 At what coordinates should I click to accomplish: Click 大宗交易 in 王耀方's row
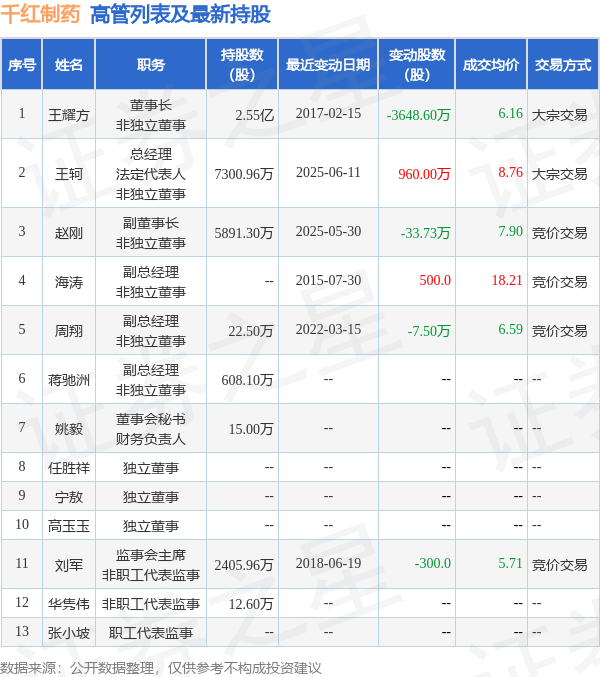click(x=559, y=115)
